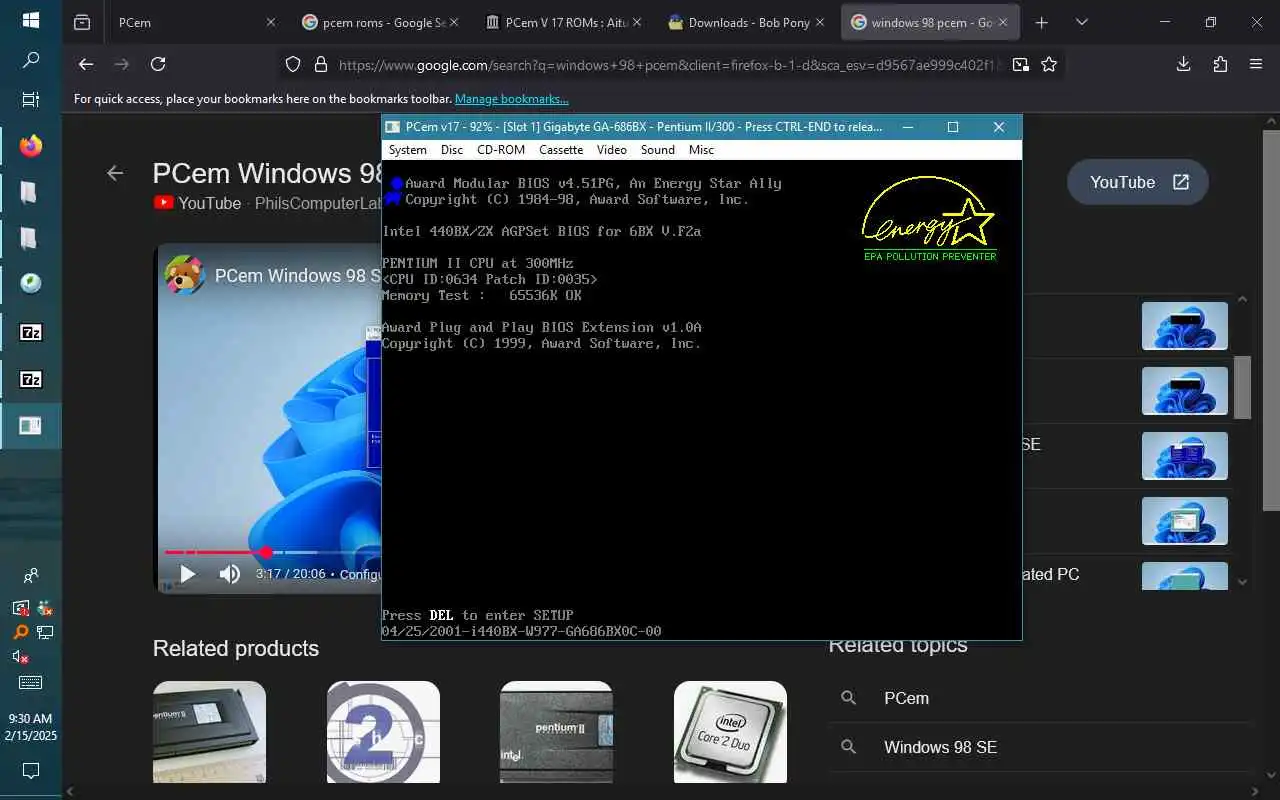Click the PCem window title bar icon
This screenshot has height=800, width=1280.
393,127
